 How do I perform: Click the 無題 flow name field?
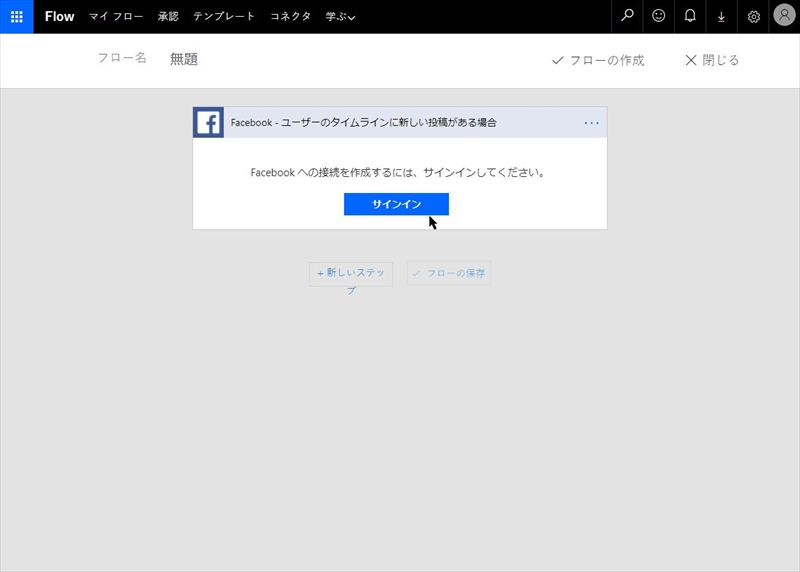[x=184, y=59]
